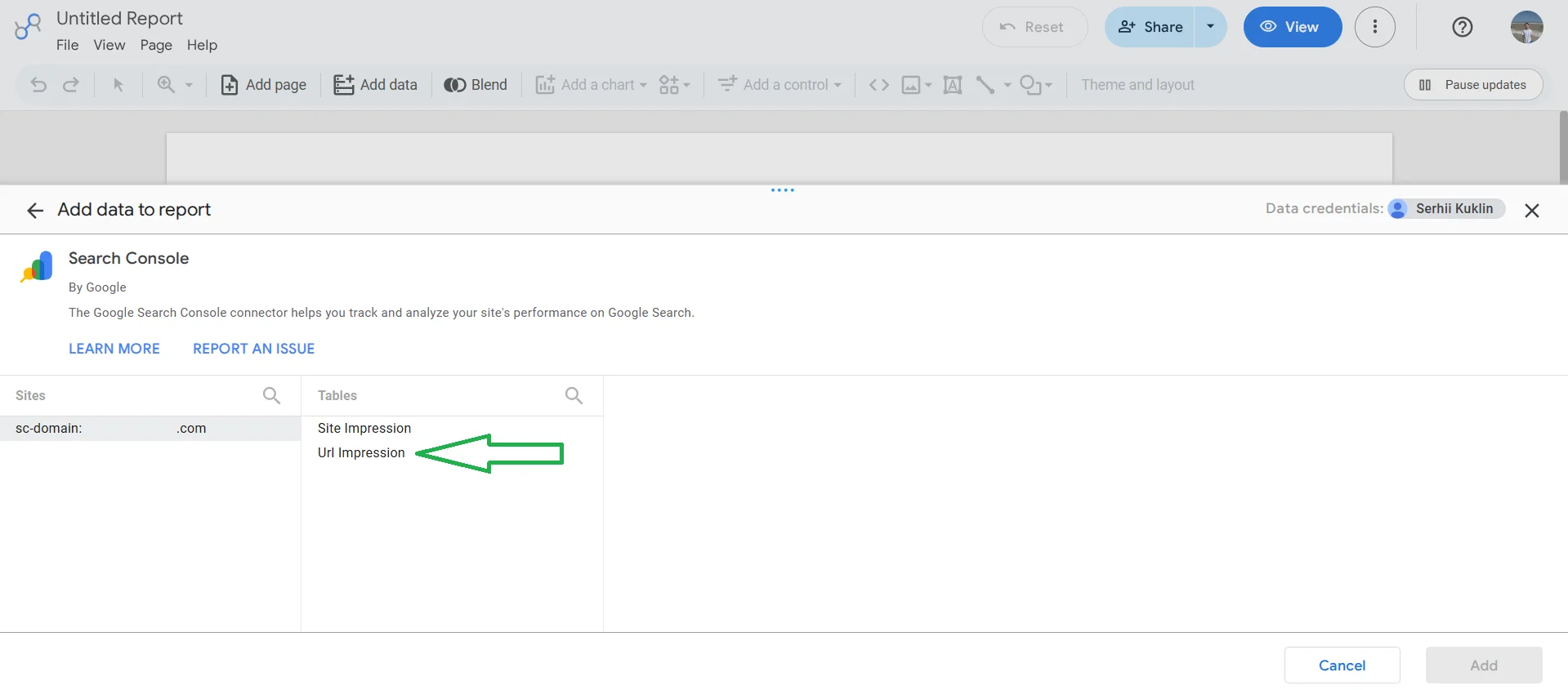Open the shape tool dropdown
The height and width of the screenshot is (690, 1568).
pyautogui.click(x=1036, y=85)
